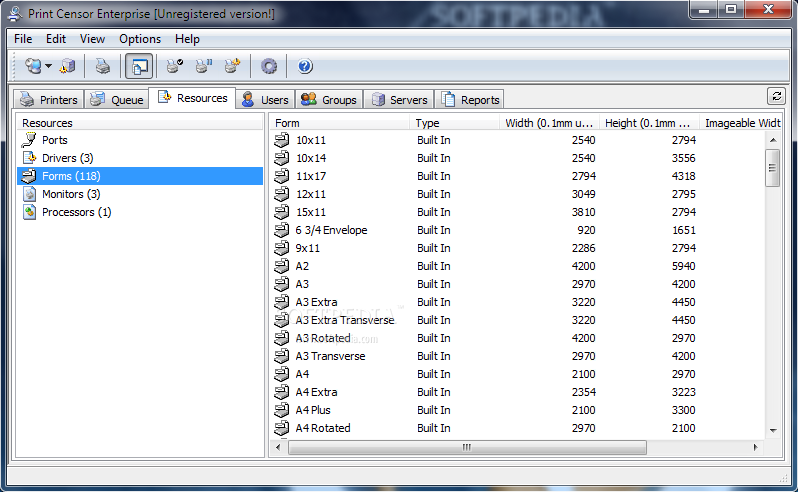798x492 pixels.
Task: Click the form icon next to 10x11
Action: pyautogui.click(x=282, y=140)
